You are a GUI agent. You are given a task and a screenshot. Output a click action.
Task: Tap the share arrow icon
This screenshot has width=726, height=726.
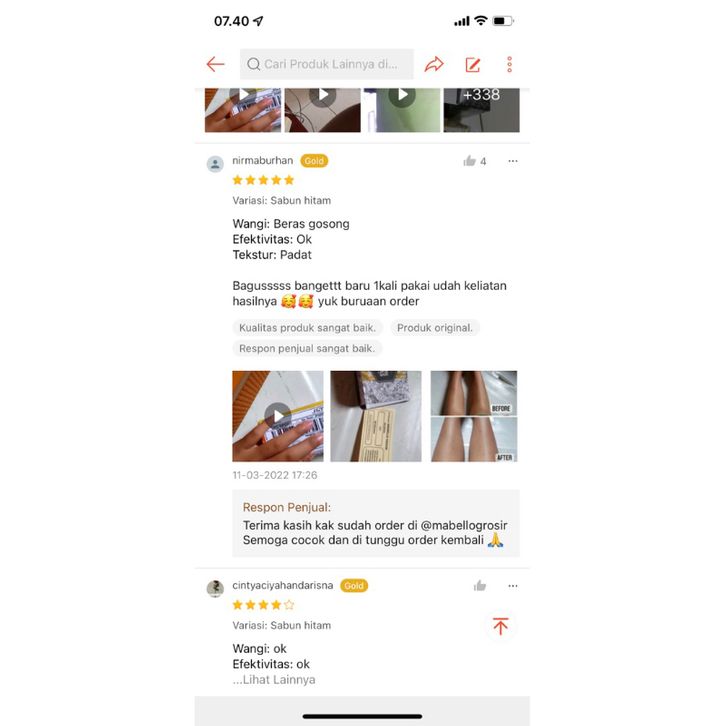[434, 64]
